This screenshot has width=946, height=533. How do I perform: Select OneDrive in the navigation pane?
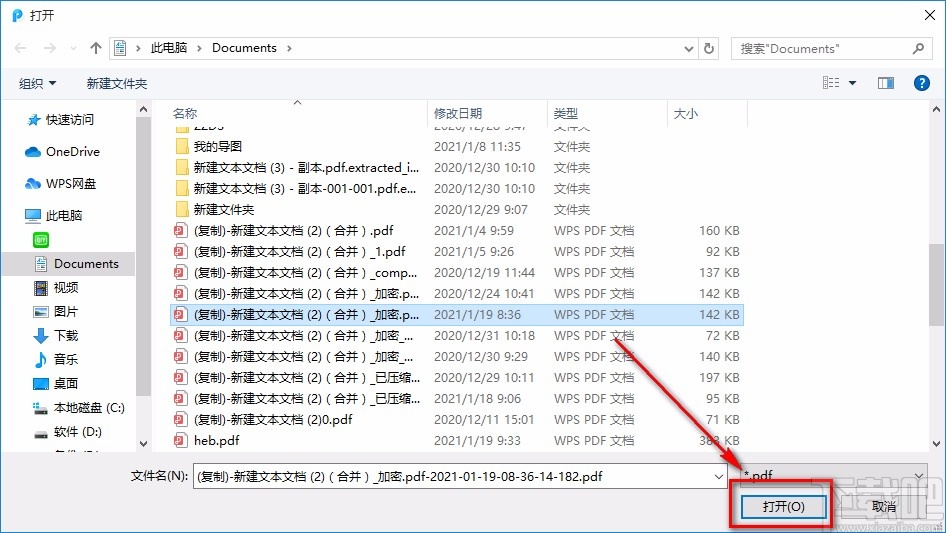click(63, 152)
